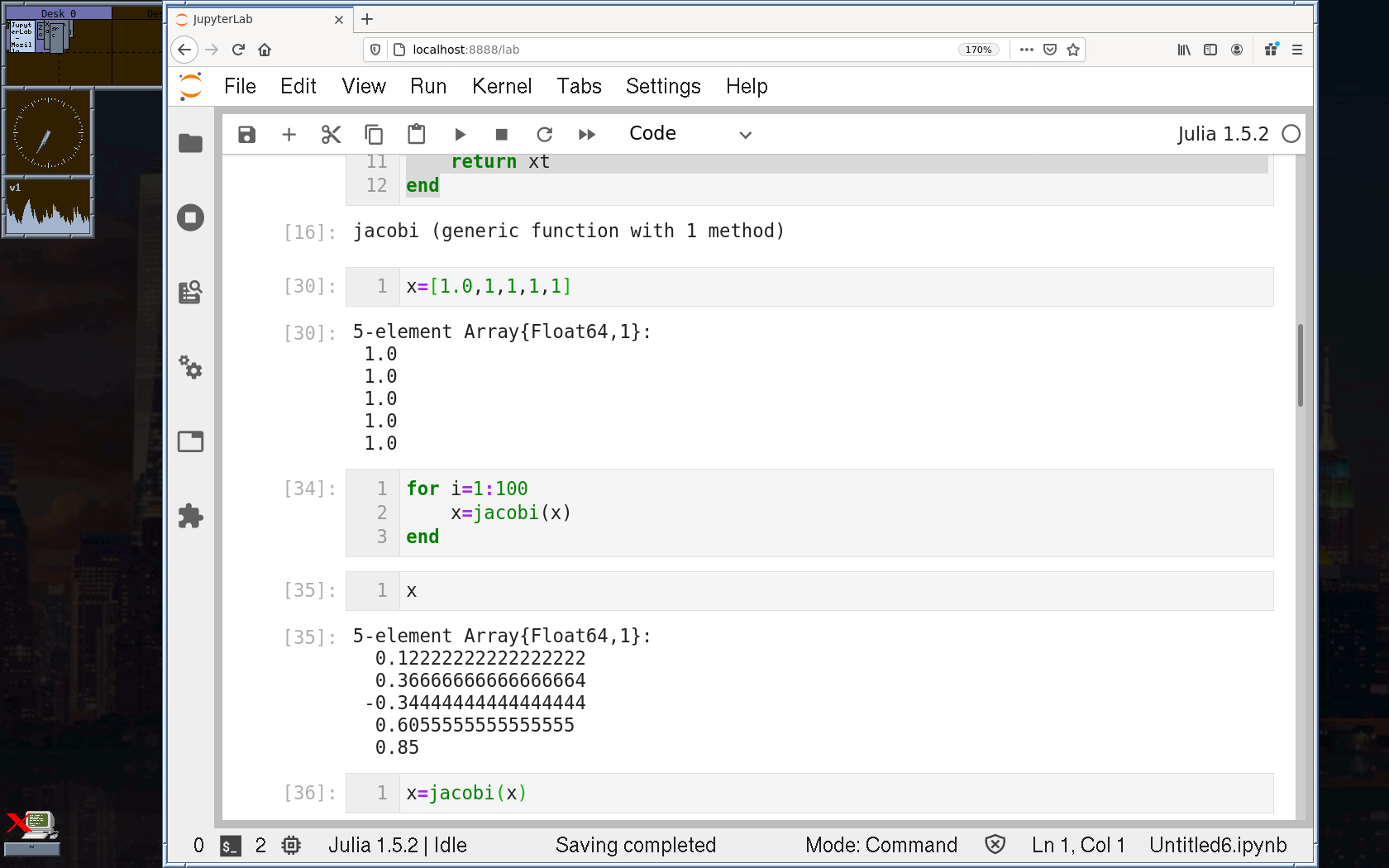Click the Julia 1.5.2 | Idle status text
This screenshot has height=868, width=1389.
tap(397, 845)
